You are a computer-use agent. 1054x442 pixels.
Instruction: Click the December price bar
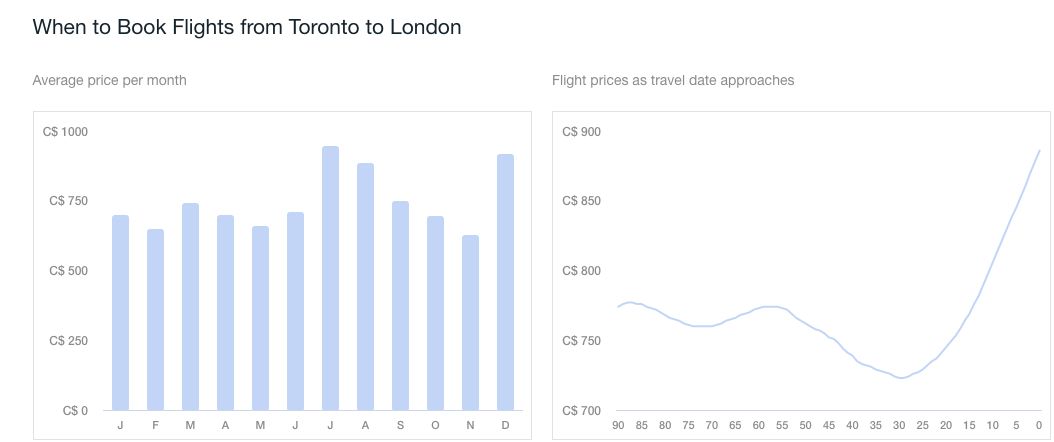pos(505,283)
